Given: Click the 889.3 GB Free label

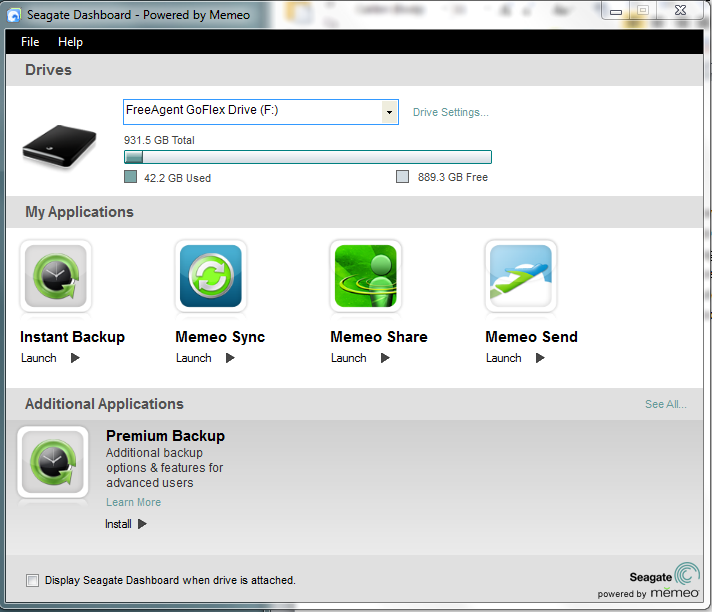Looking at the screenshot, I should click(x=453, y=177).
